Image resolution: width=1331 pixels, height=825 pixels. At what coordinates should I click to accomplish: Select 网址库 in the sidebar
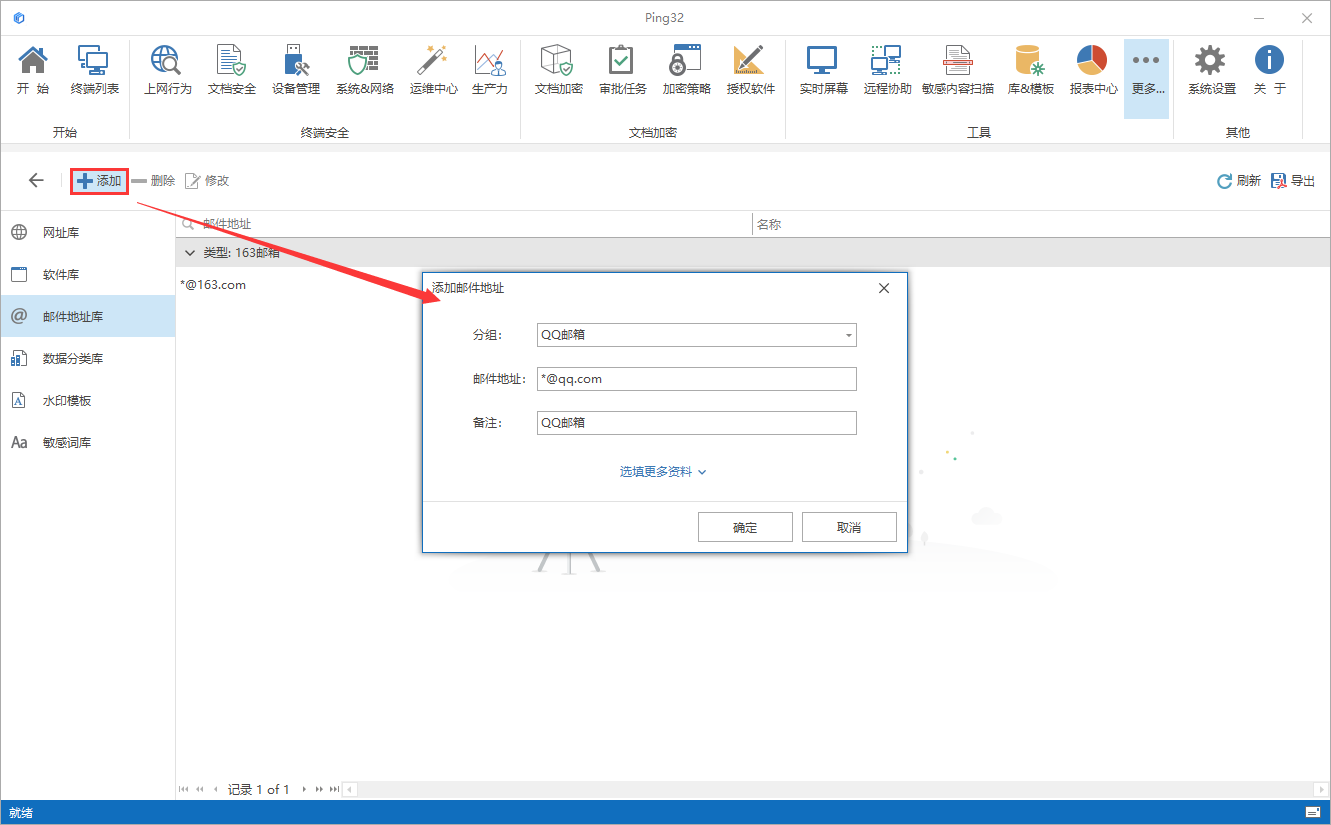tap(88, 232)
